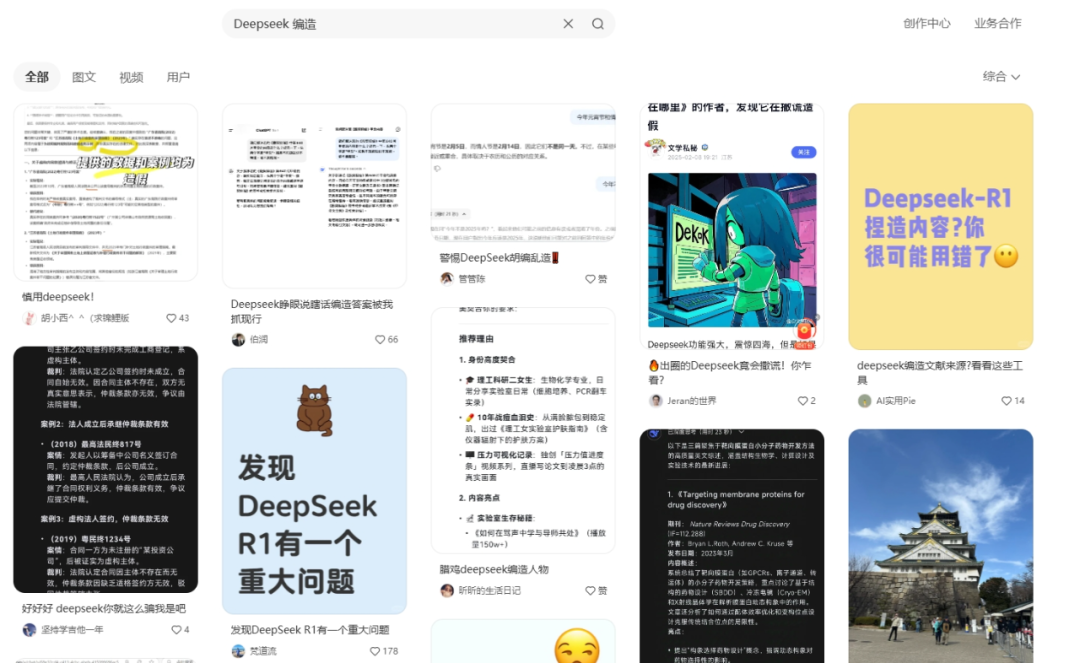Switch to the 图文 tab

(x=84, y=76)
